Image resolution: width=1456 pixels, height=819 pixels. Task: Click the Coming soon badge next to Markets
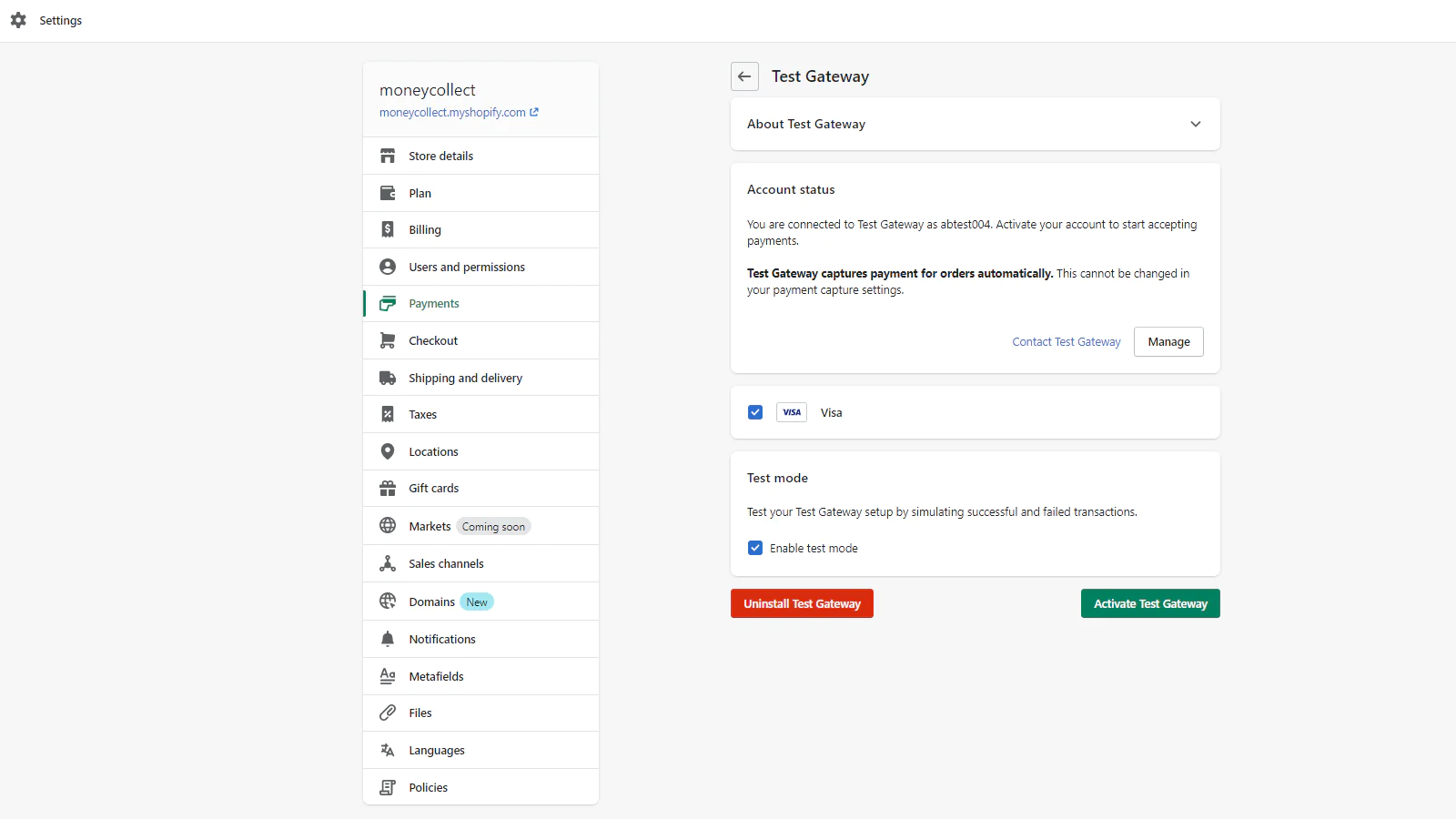pos(493,526)
